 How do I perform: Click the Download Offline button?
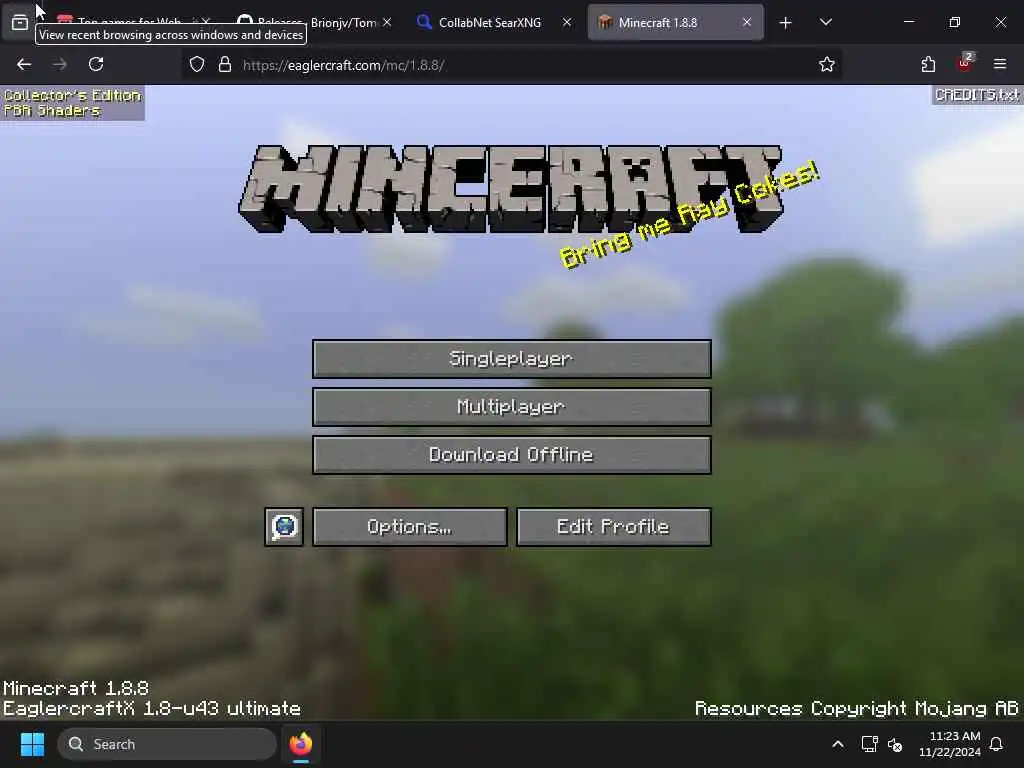tap(511, 455)
